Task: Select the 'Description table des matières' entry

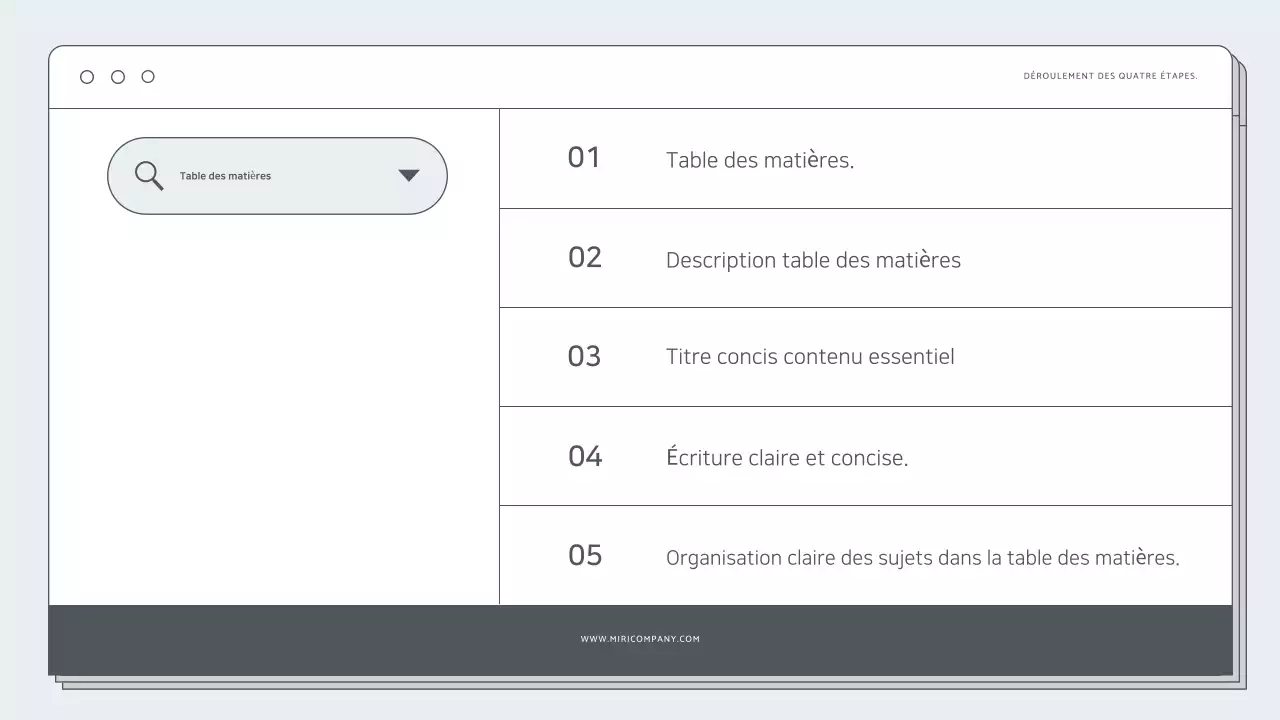Action: [x=813, y=259]
